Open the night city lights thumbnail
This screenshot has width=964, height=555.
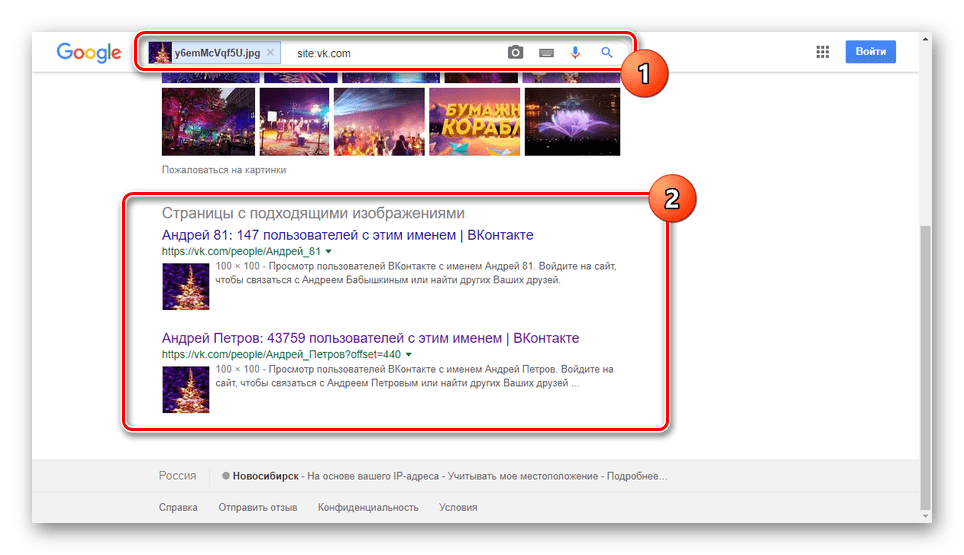click(208, 122)
